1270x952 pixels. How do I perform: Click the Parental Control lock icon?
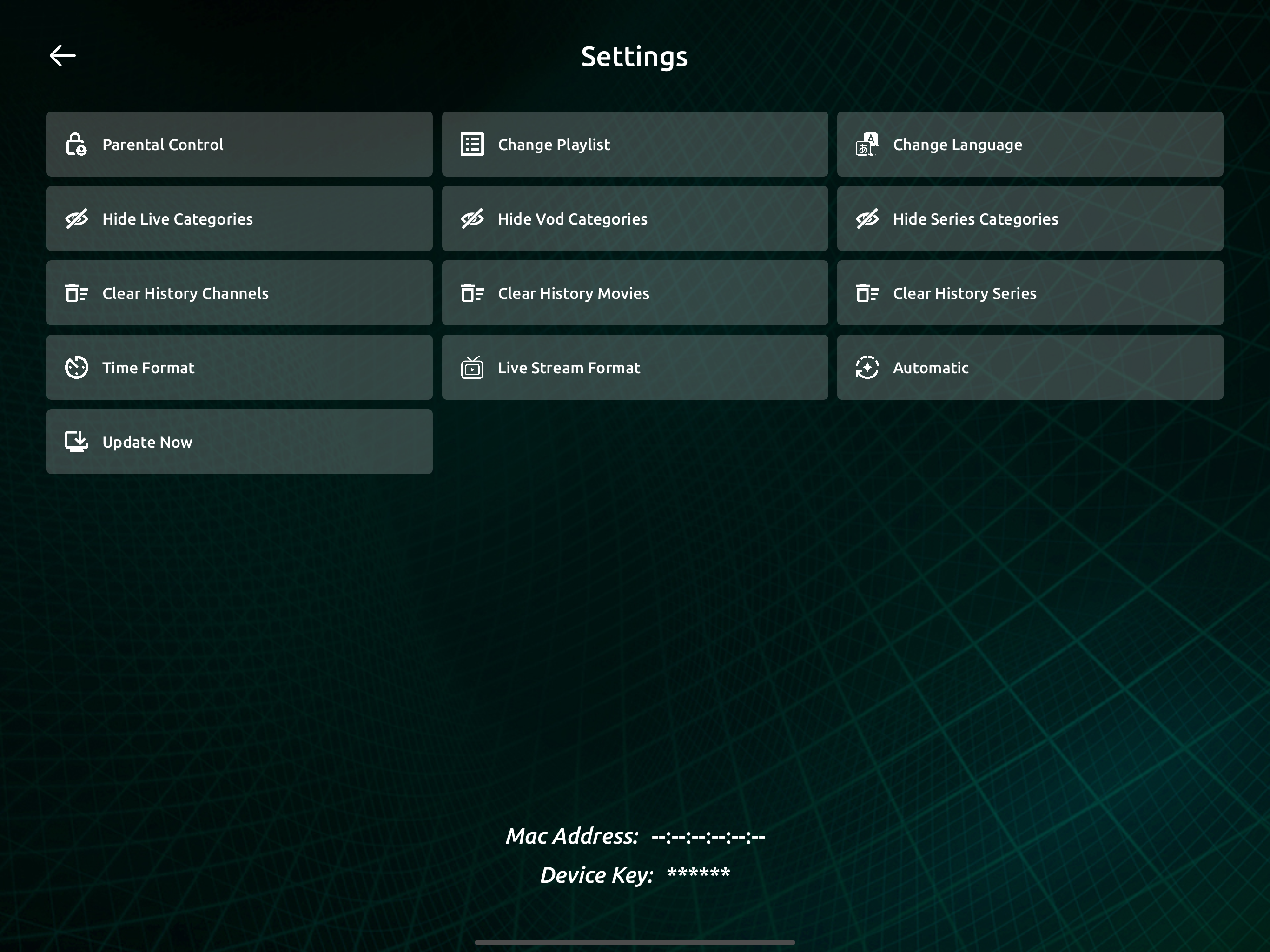coord(76,144)
